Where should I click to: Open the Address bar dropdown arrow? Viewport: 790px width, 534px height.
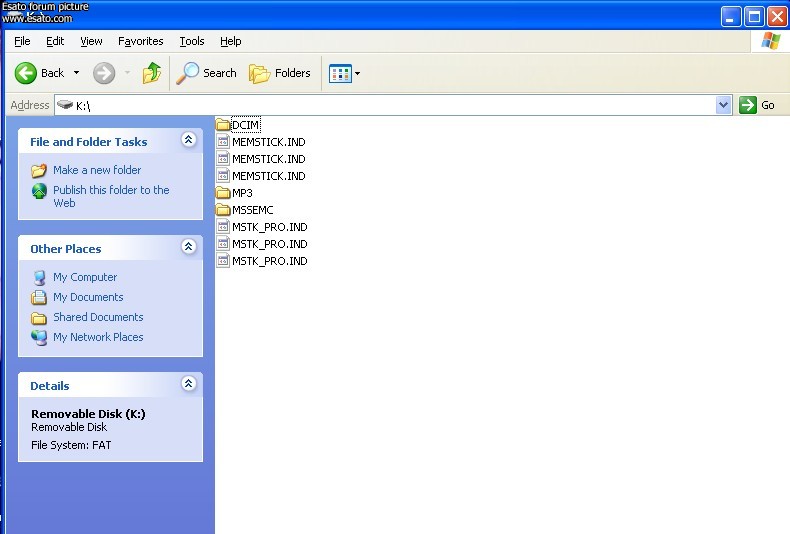tap(724, 105)
